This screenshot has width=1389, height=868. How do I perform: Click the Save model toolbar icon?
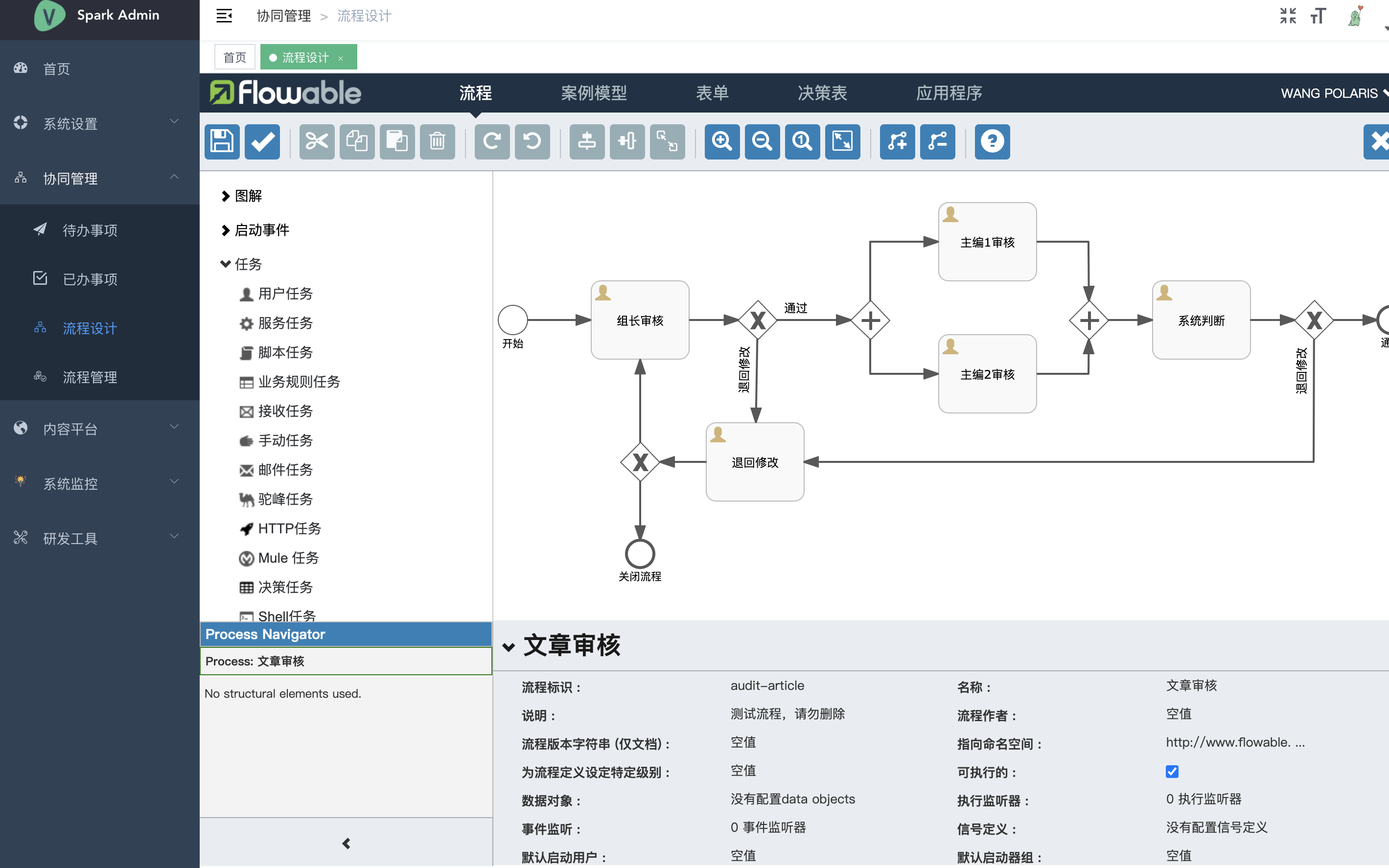pyautogui.click(x=222, y=141)
